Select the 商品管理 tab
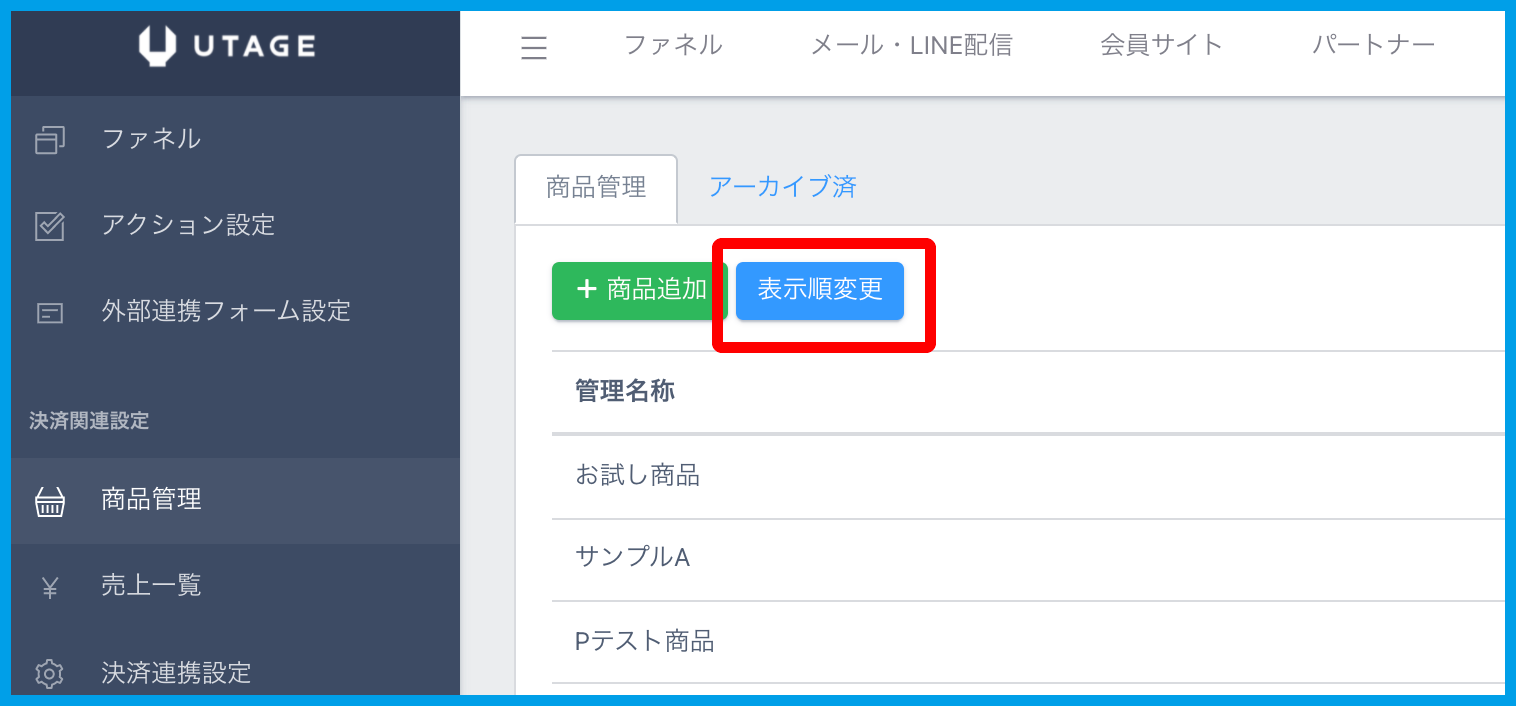1516x706 pixels. pyautogui.click(x=596, y=188)
